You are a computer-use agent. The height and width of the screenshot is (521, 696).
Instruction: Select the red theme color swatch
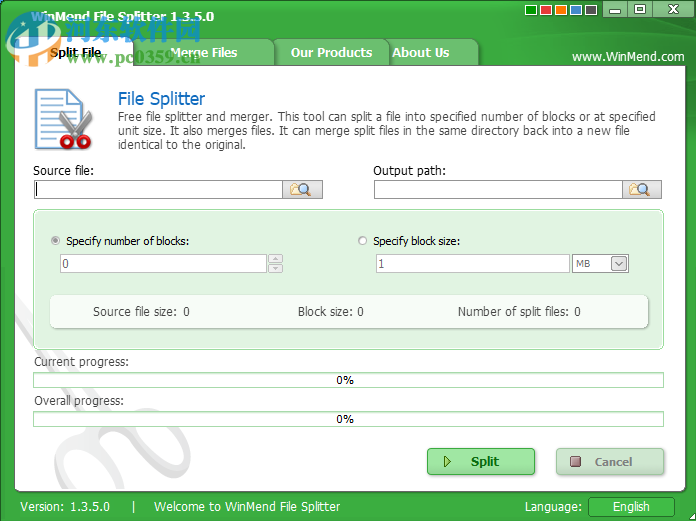point(546,10)
